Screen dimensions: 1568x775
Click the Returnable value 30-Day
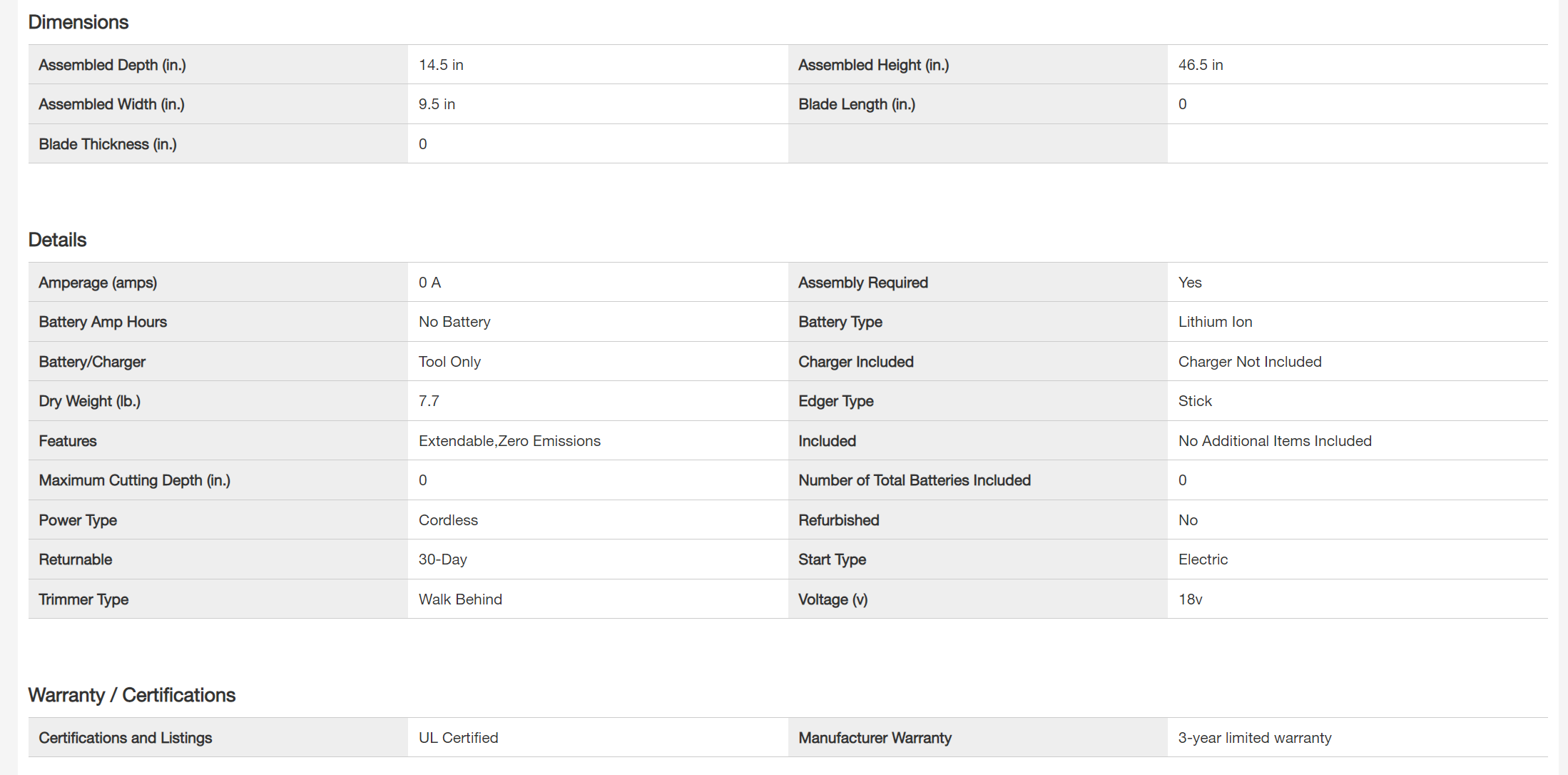tap(442, 559)
